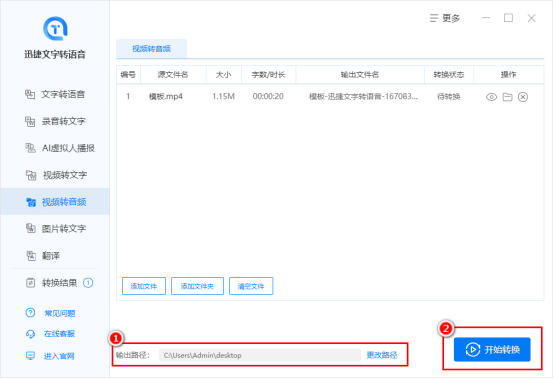
Task: Click the 操作 column header
Action: point(508,75)
